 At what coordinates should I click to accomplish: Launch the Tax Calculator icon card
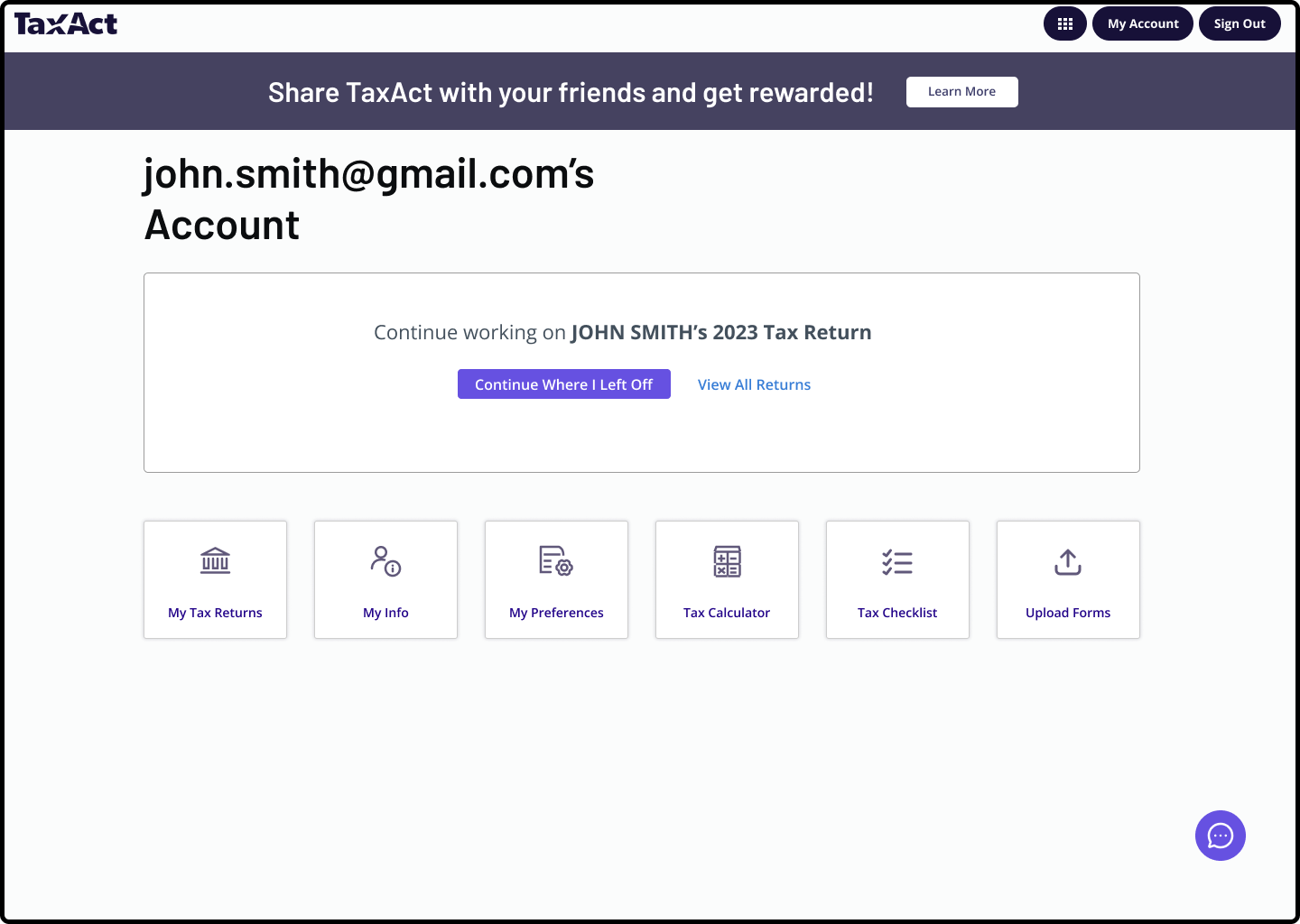coord(727,579)
